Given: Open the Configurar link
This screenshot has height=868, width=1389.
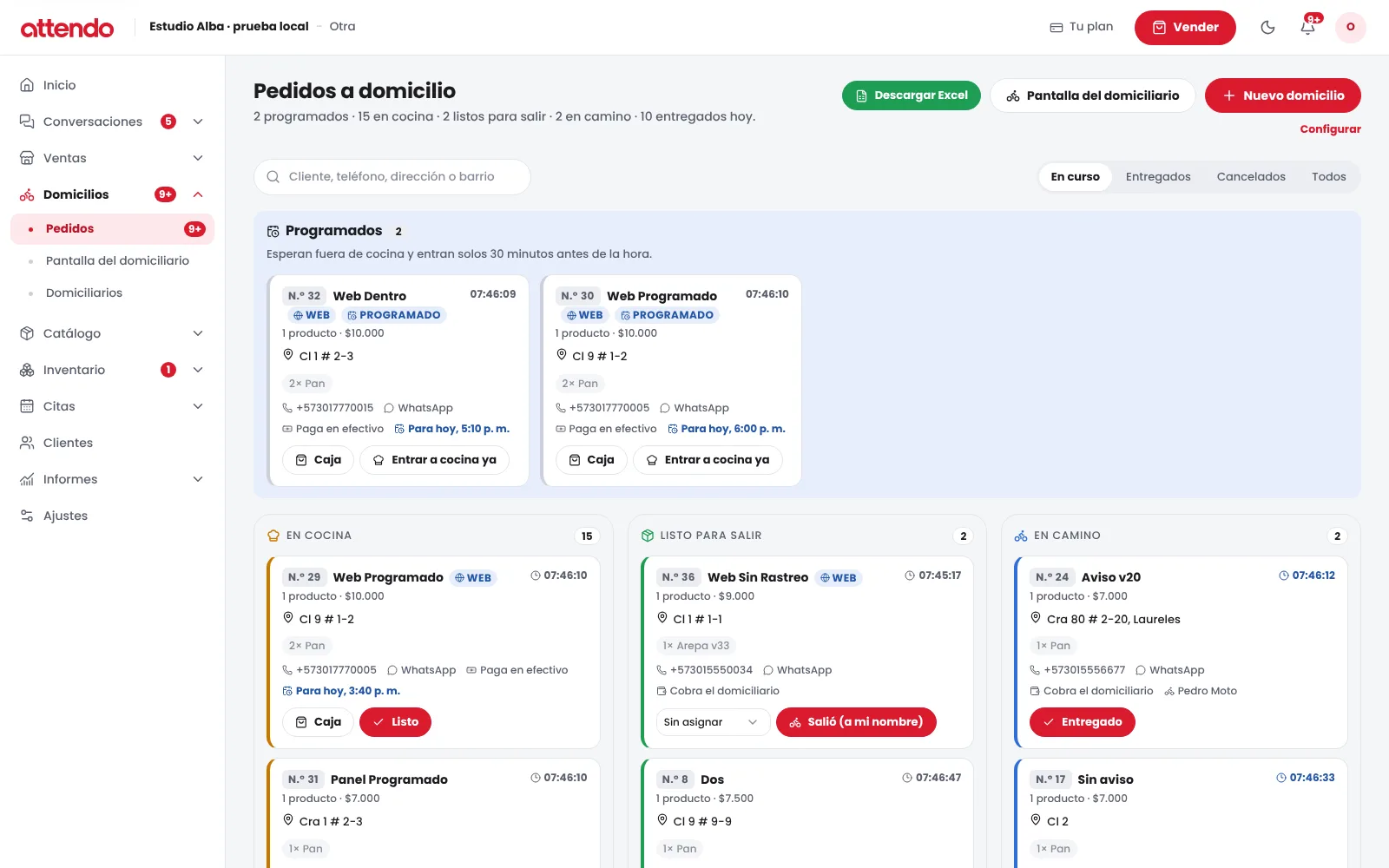Looking at the screenshot, I should [1330, 129].
